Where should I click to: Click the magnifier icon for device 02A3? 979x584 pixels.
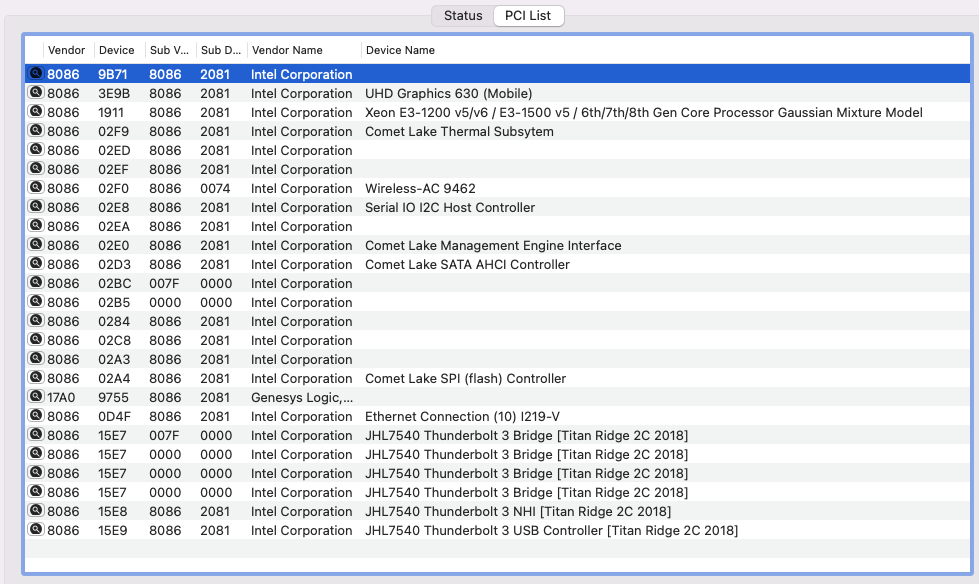(x=36, y=359)
